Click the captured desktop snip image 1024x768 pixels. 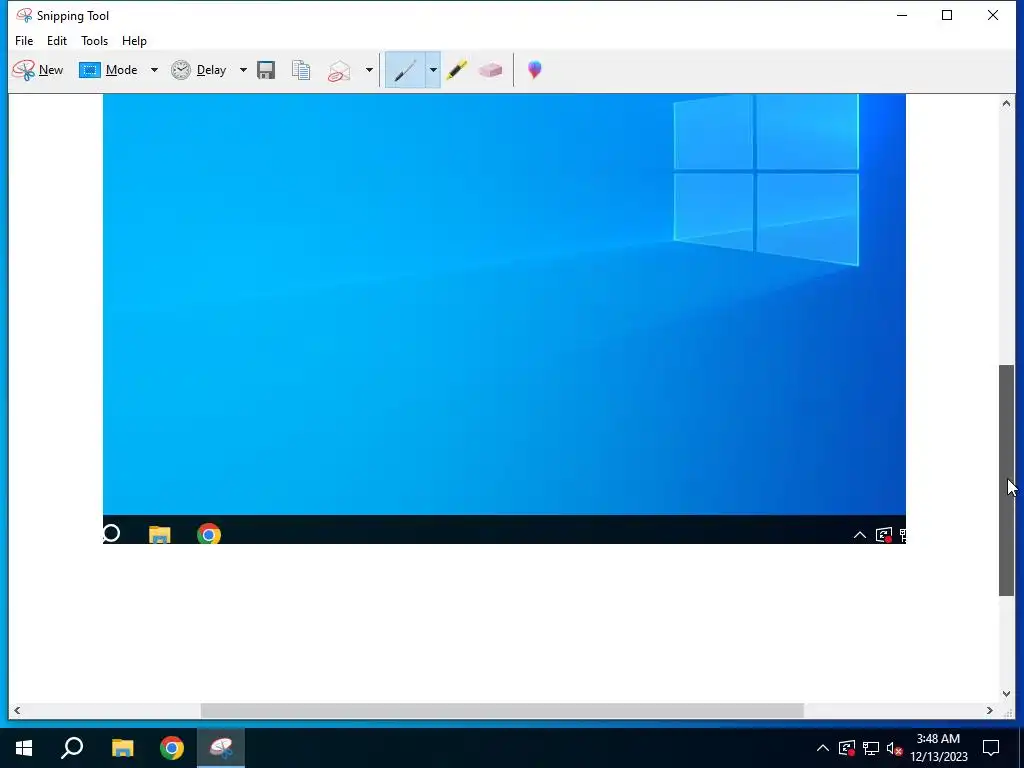tap(504, 319)
